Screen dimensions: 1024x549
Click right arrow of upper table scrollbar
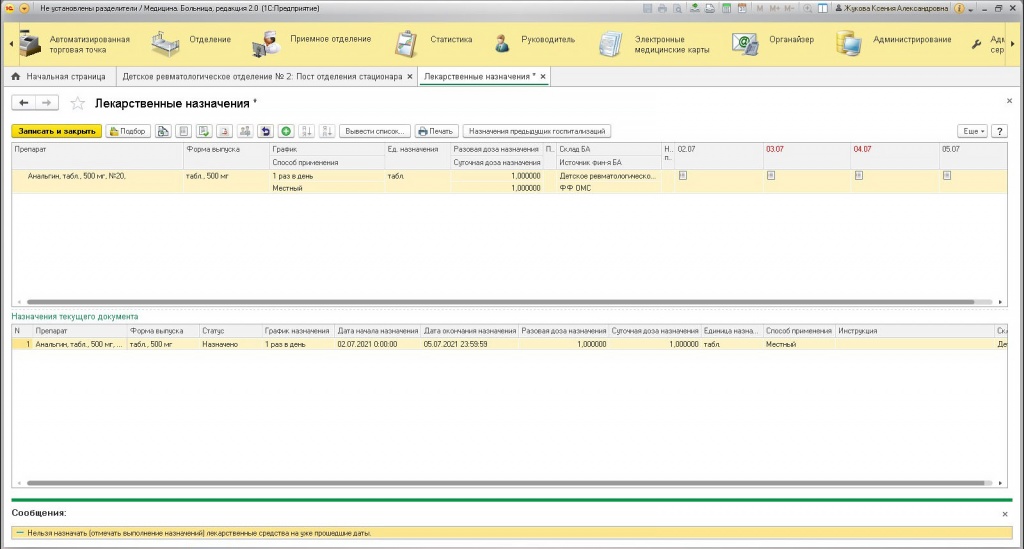1000,302
